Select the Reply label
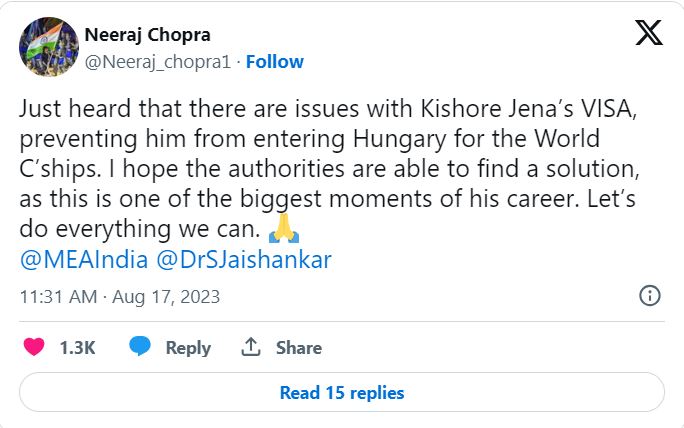Screen dimensions: 684x428 [x=188, y=348]
